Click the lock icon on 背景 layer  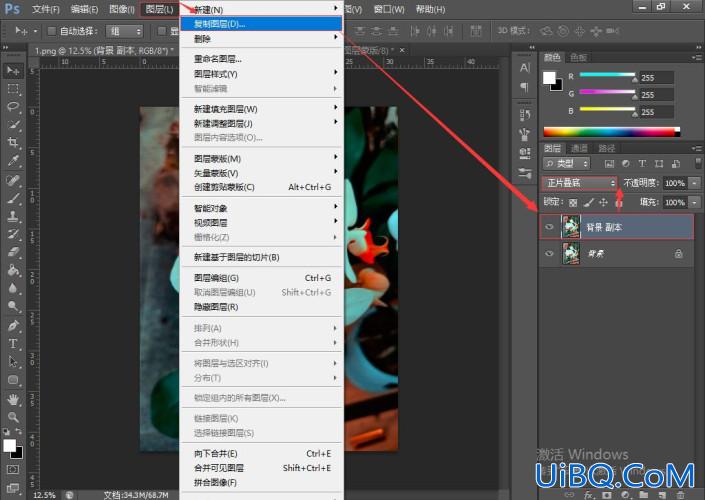coord(678,254)
